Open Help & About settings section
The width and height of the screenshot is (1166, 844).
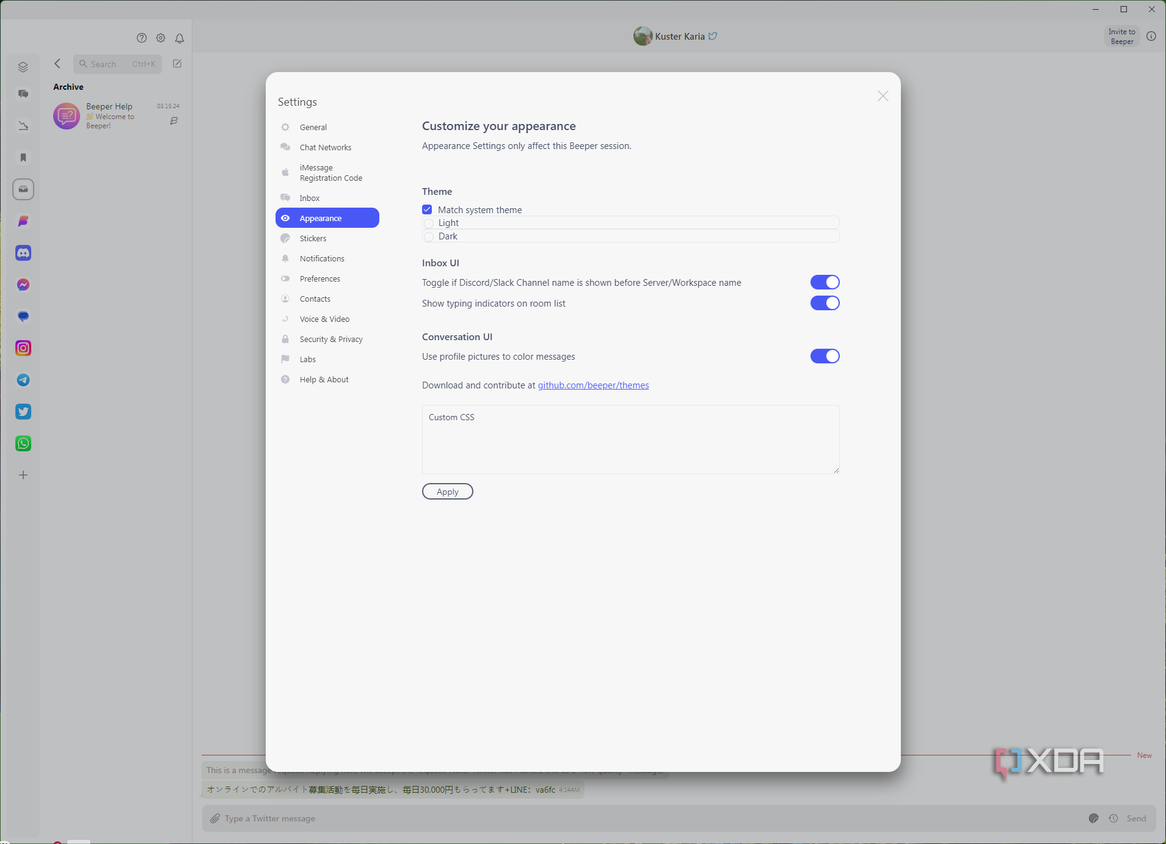point(327,379)
